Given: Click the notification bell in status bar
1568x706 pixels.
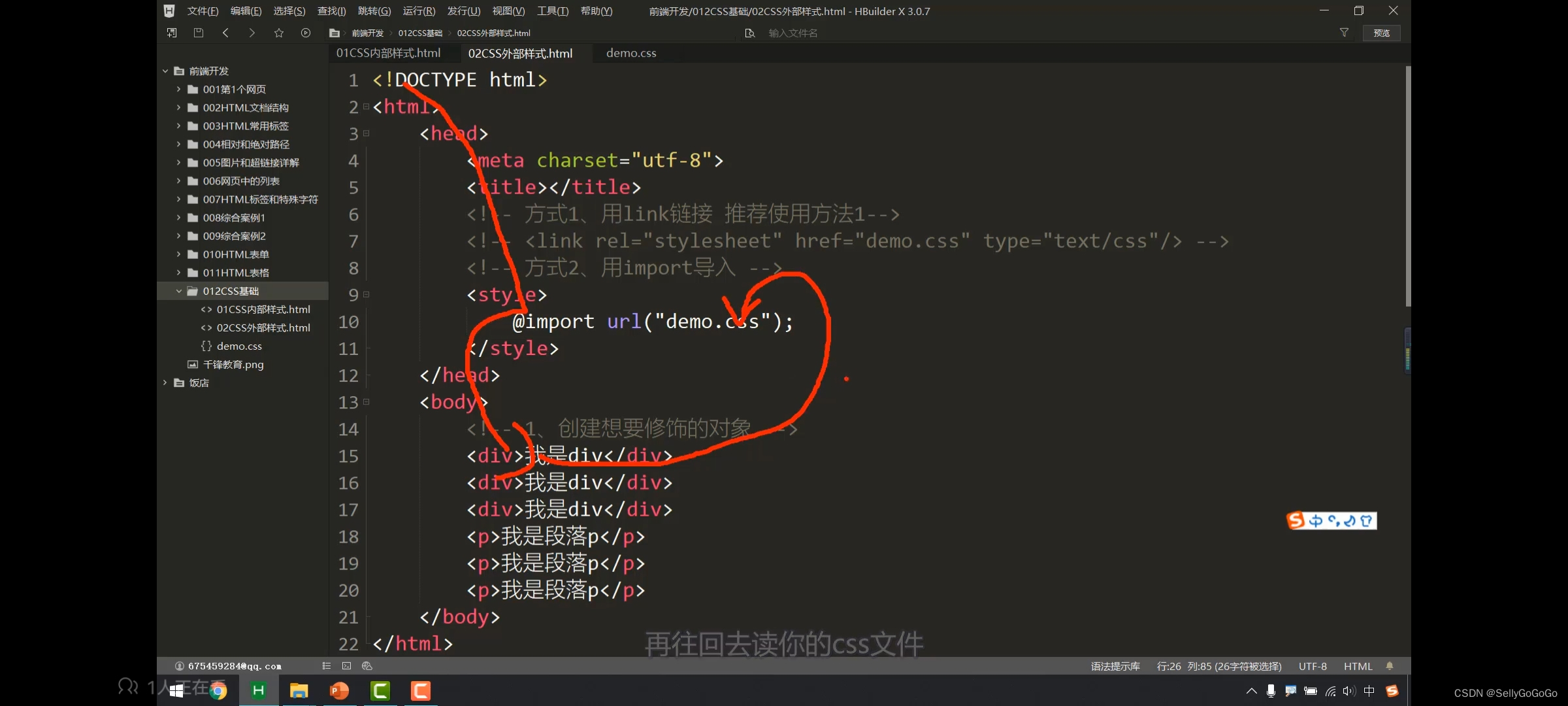Looking at the screenshot, I should pyautogui.click(x=1390, y=666).
